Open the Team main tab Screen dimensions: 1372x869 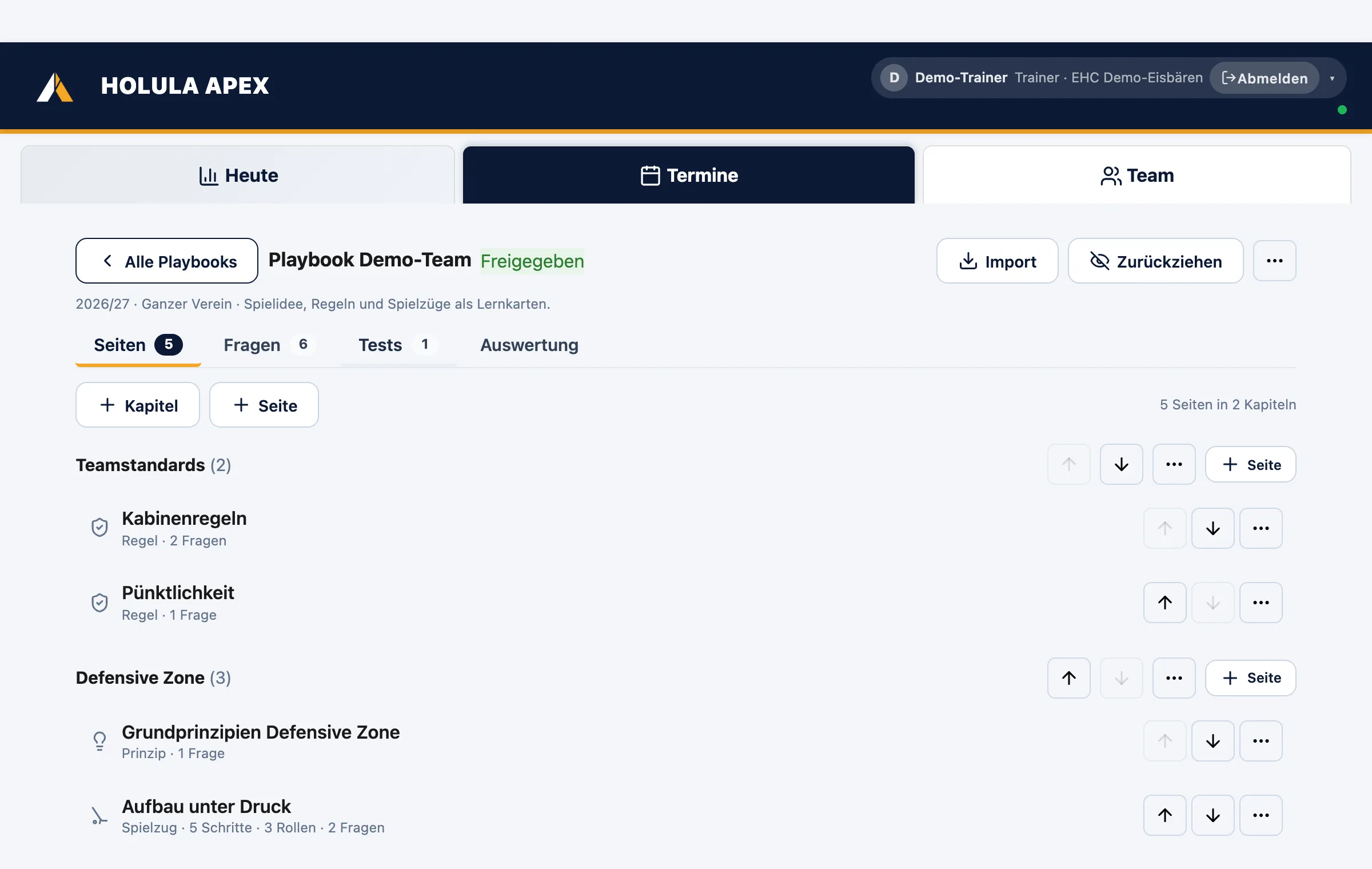[x=1136, y=175]
